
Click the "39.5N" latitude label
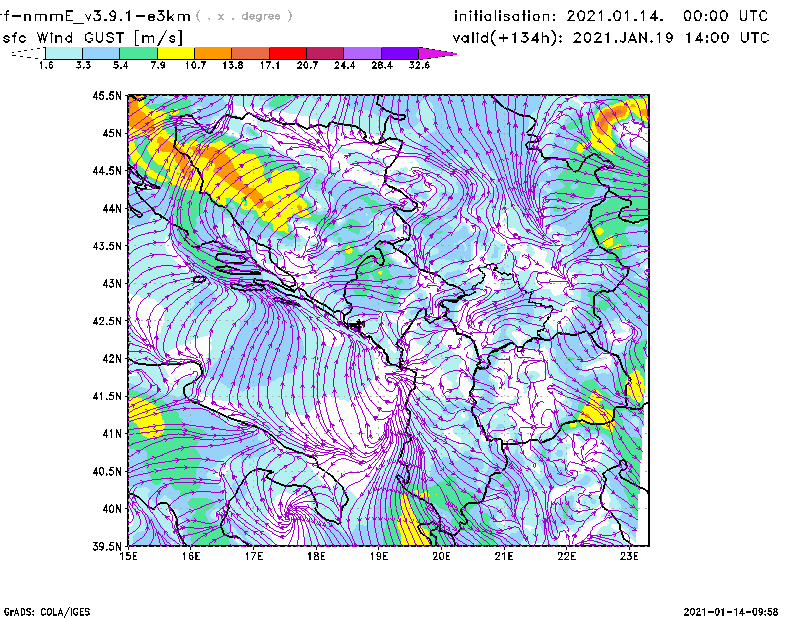pyautogui.click(x=107, y=547)
